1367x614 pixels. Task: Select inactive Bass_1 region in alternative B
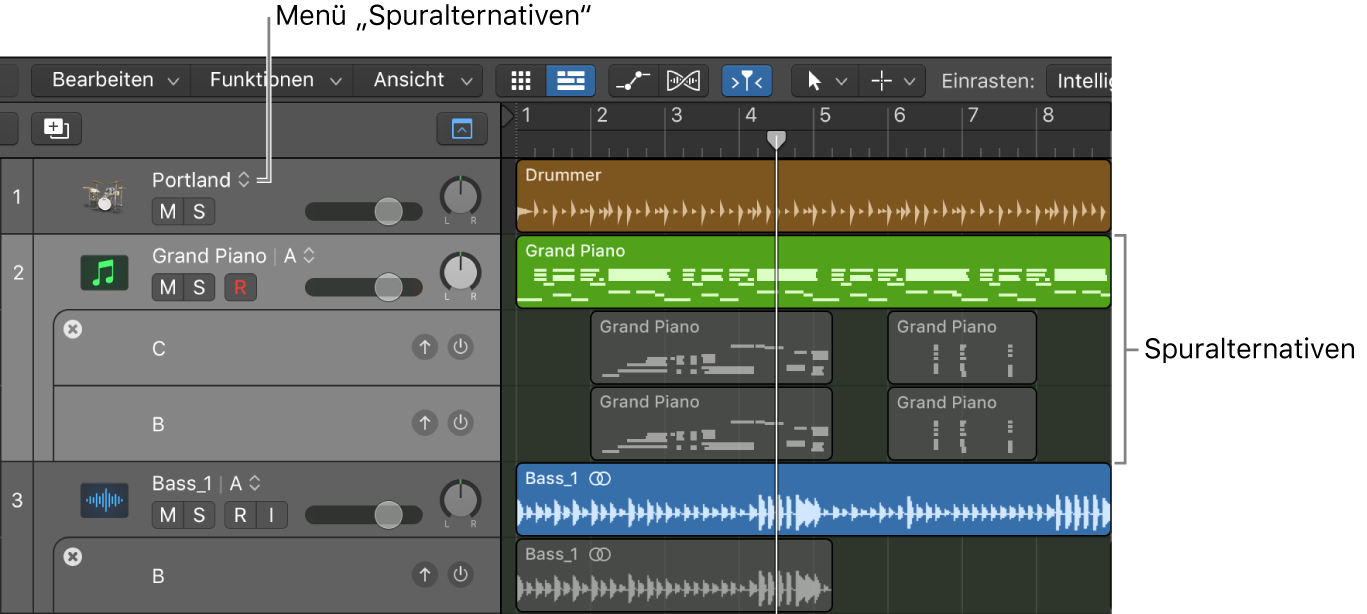tap(674, 575)
